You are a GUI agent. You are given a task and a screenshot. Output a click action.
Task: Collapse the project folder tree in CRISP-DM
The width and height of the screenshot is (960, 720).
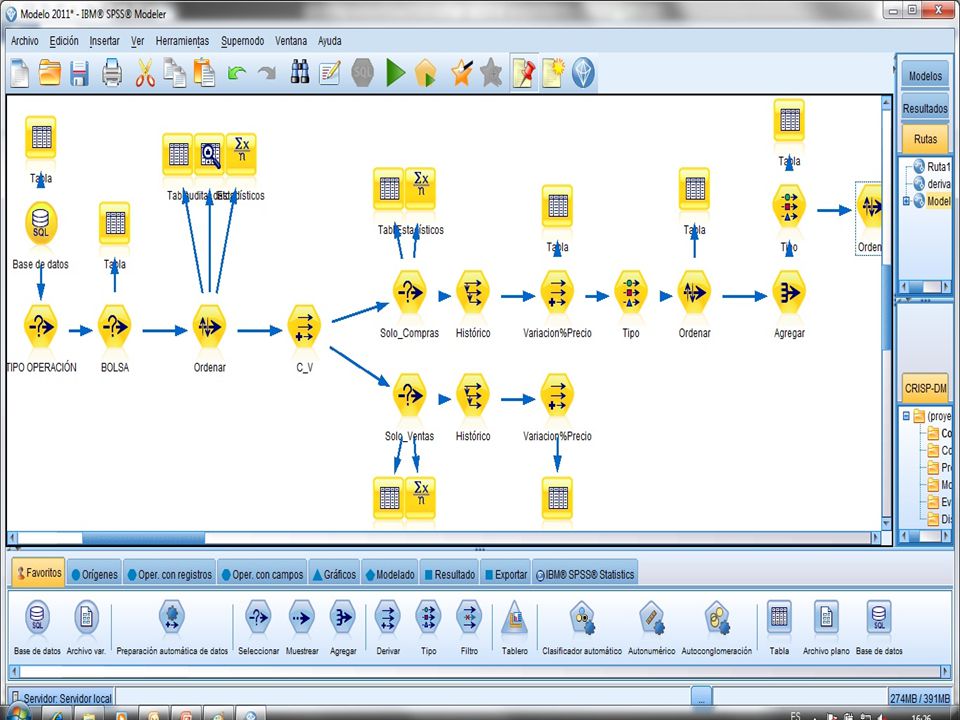906,416
